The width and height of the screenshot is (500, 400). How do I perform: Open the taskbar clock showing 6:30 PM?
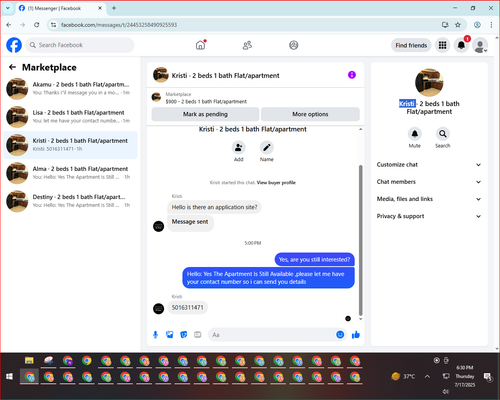point(465,376)
